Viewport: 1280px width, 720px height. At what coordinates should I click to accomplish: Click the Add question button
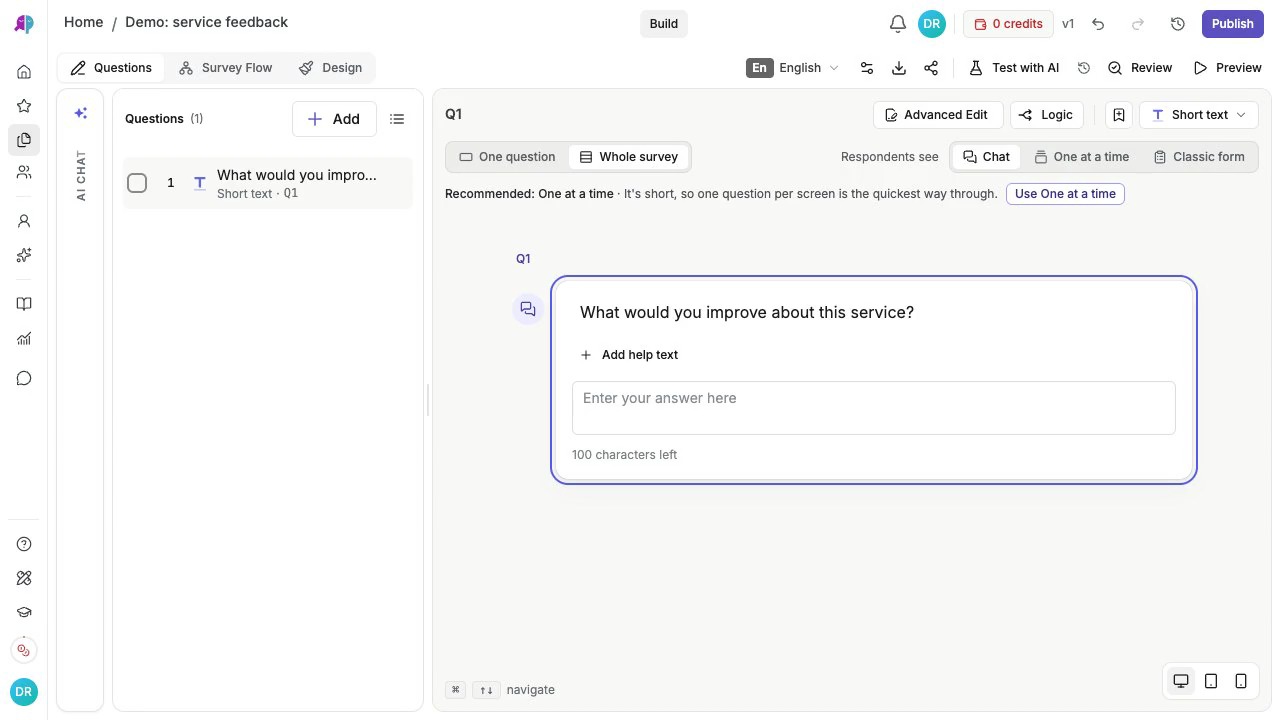(334, 119)
